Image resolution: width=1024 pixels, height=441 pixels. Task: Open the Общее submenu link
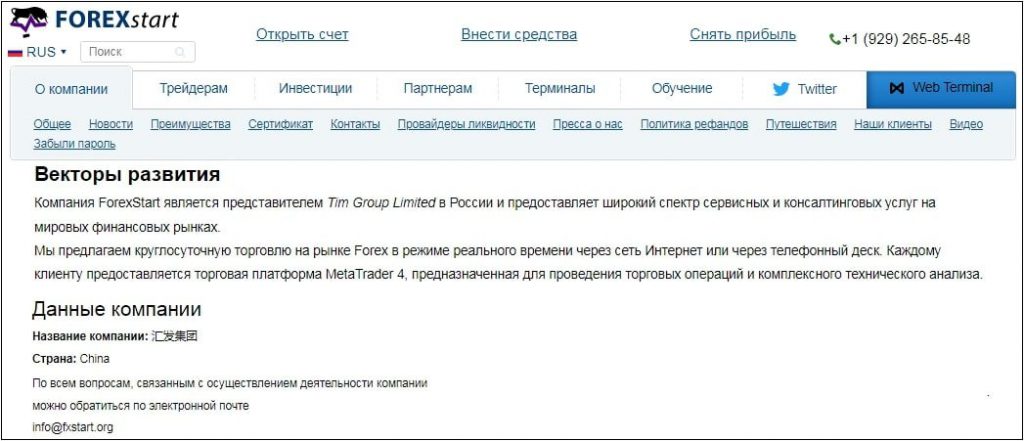52,124
